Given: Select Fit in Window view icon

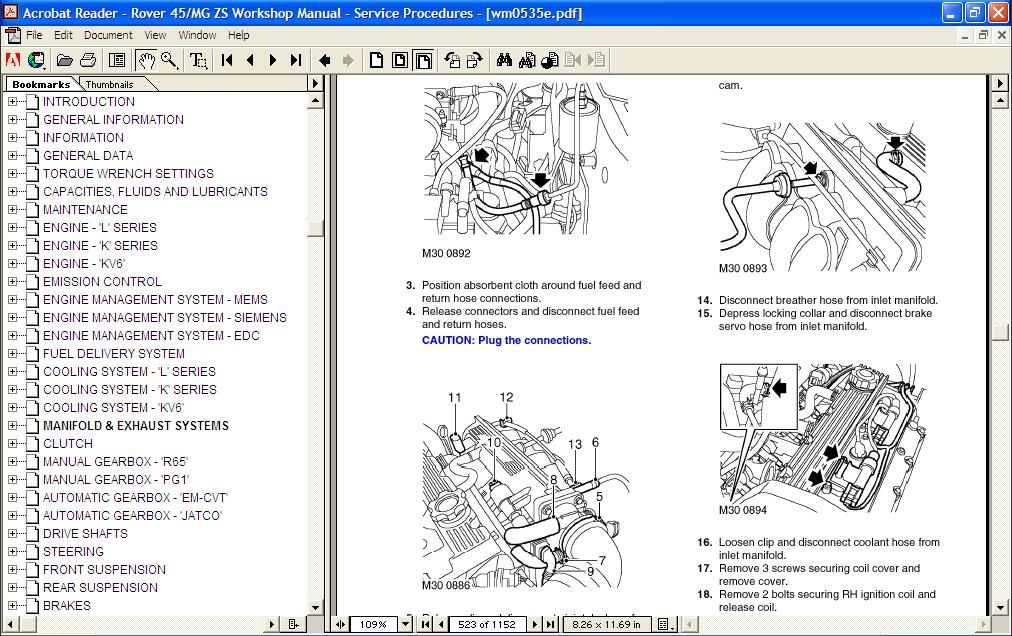Looking at the screenshot, I should 400,61.
